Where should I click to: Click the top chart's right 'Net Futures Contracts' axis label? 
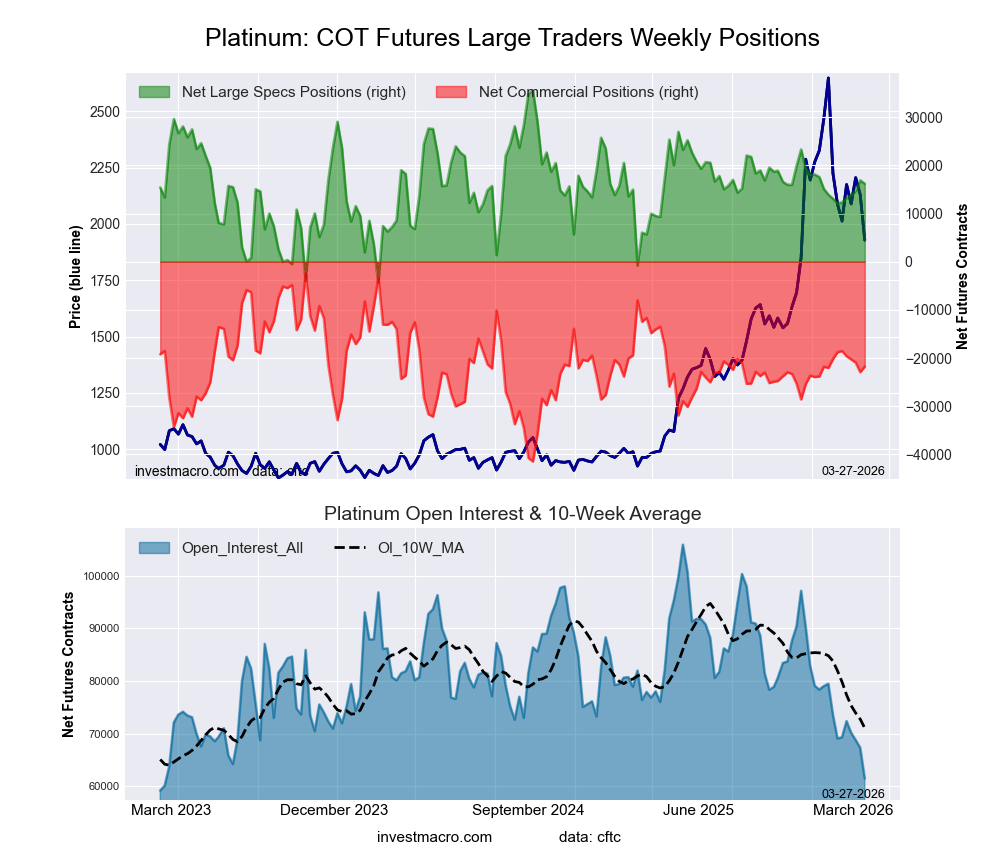(962, 276)
